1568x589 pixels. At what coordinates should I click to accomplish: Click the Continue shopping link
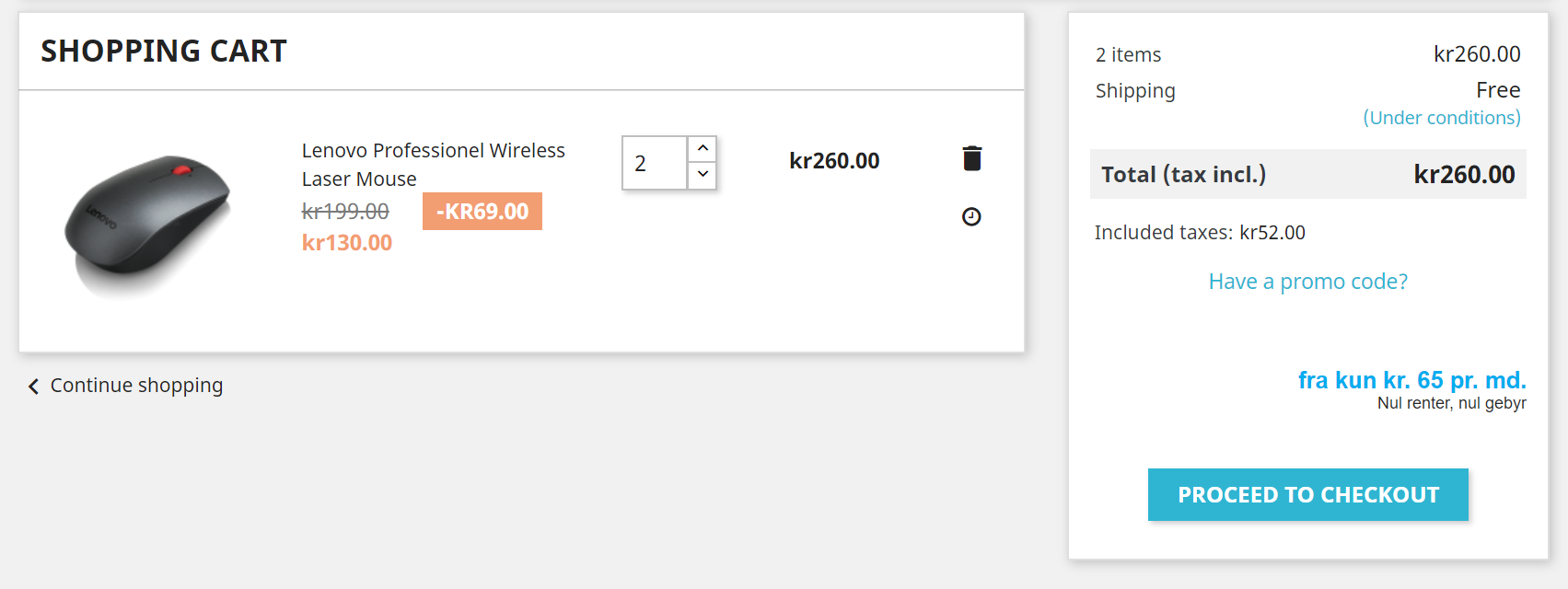click(x=136, y=386)
